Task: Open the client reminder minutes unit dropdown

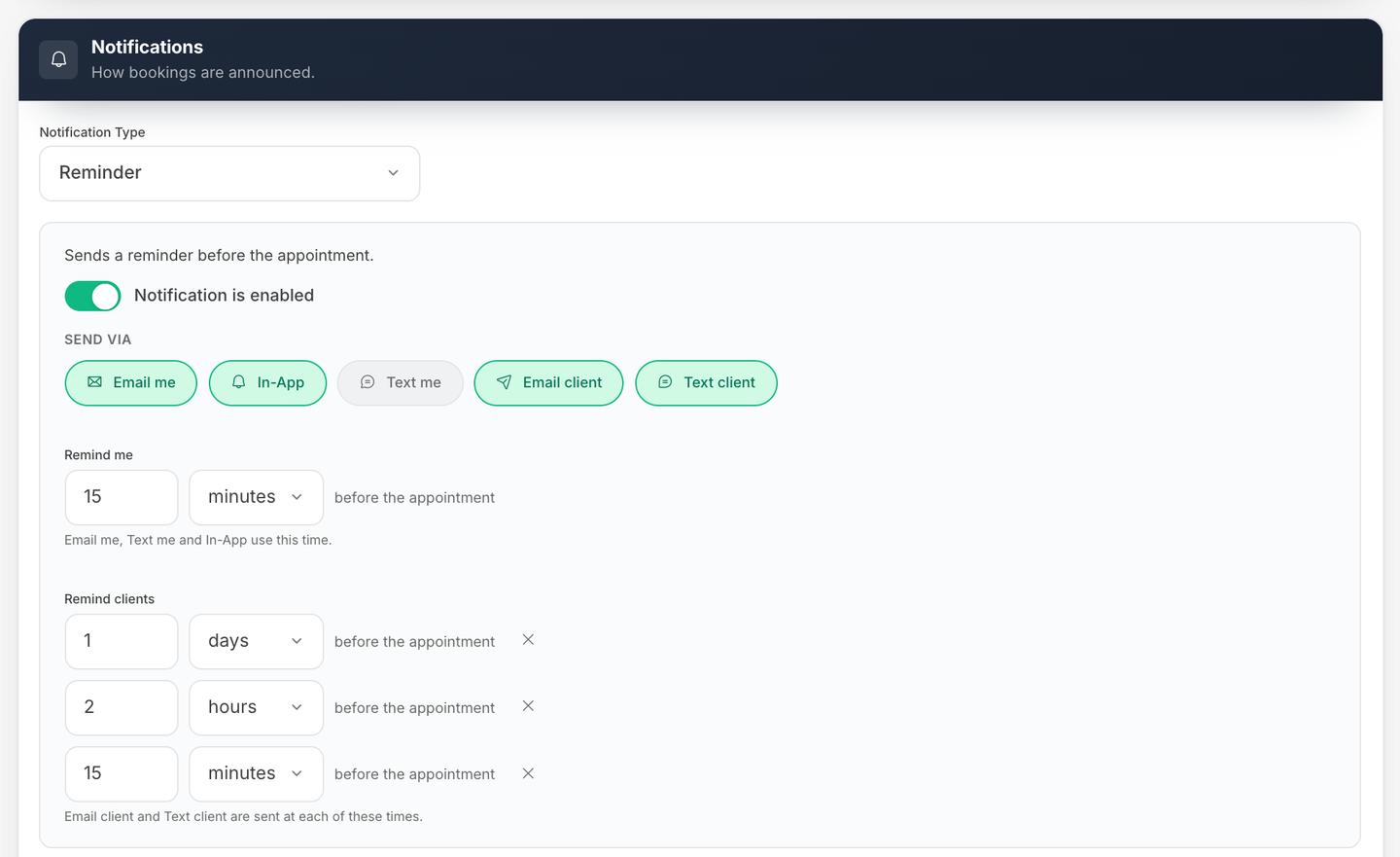Action: point(256,773)
